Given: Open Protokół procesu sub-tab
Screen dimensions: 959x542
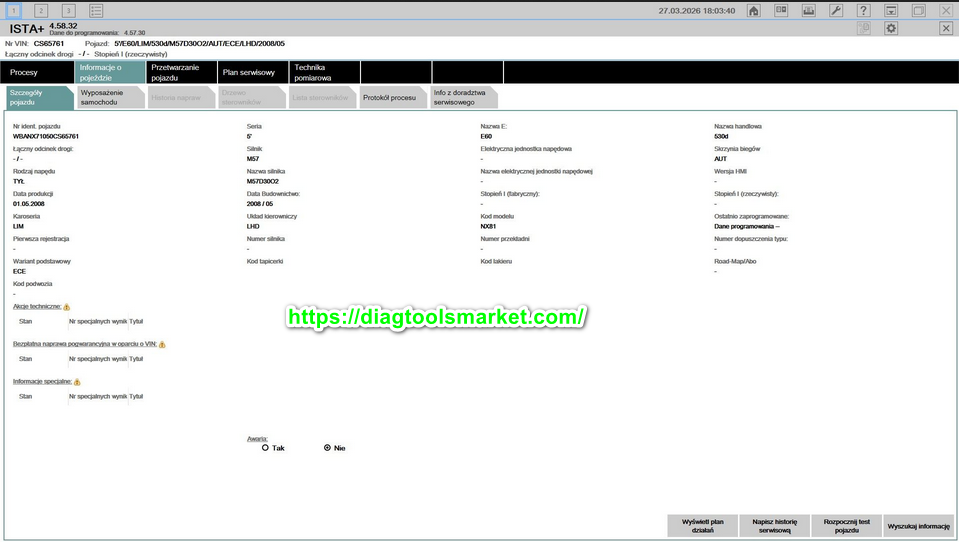Looking at the screenshot, I should (389, 97).
